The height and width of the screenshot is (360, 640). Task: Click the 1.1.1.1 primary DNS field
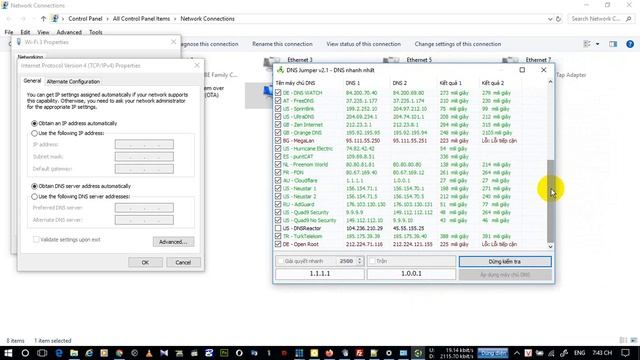pos(320,274)
